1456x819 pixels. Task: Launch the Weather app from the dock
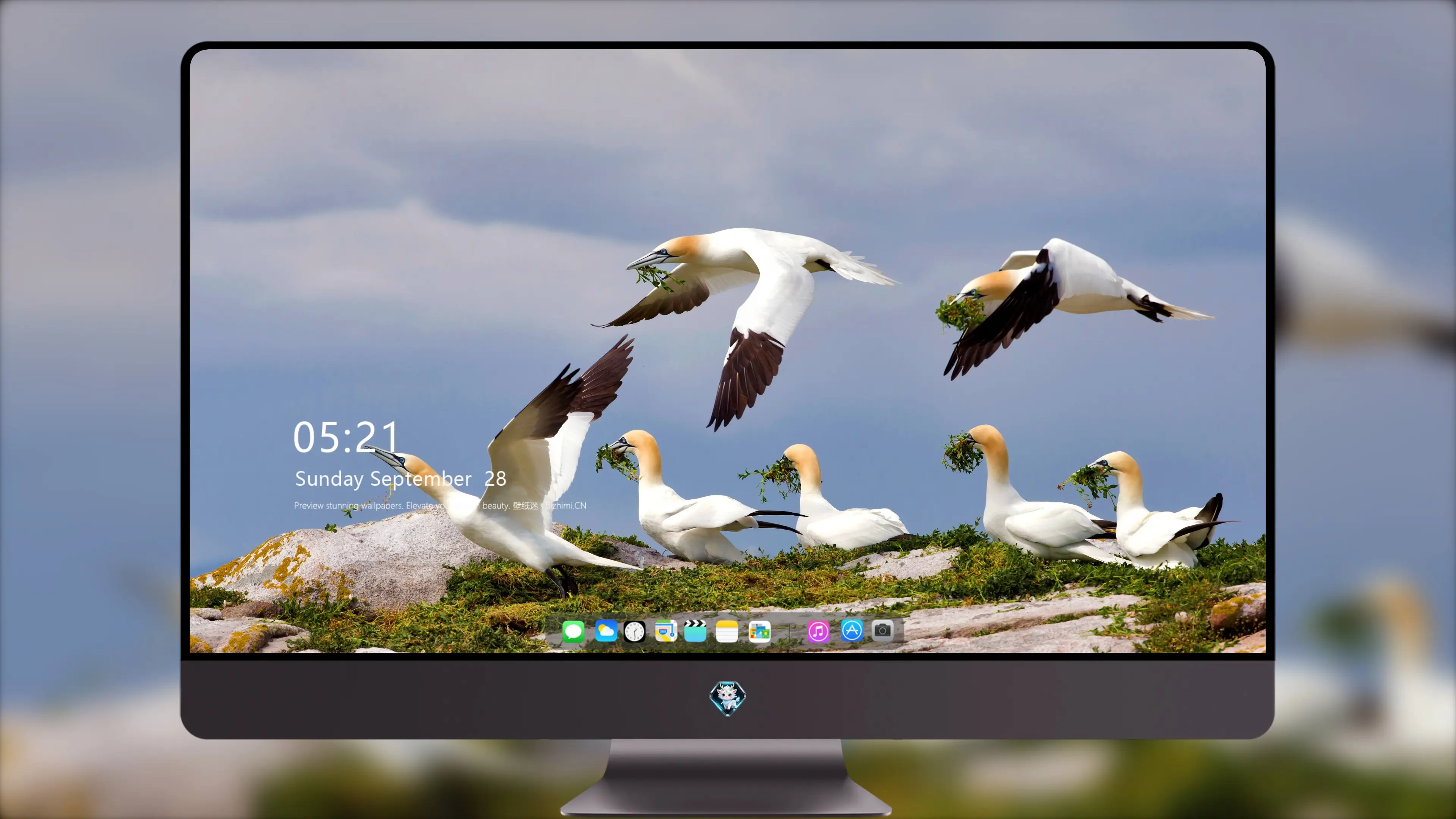[x=606, y=631]
